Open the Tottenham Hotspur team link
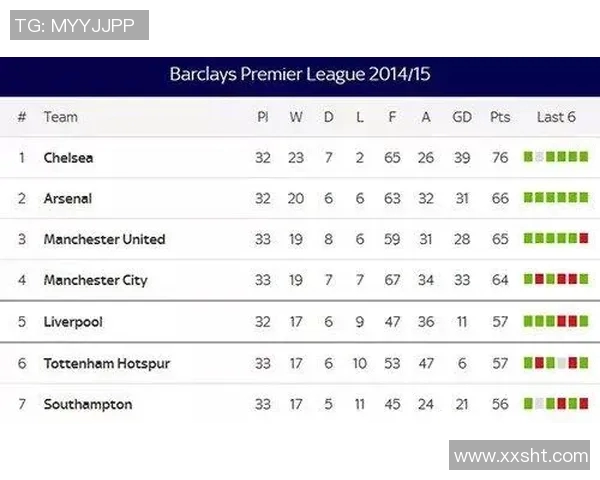600x480 pixels. pos(106,363)
